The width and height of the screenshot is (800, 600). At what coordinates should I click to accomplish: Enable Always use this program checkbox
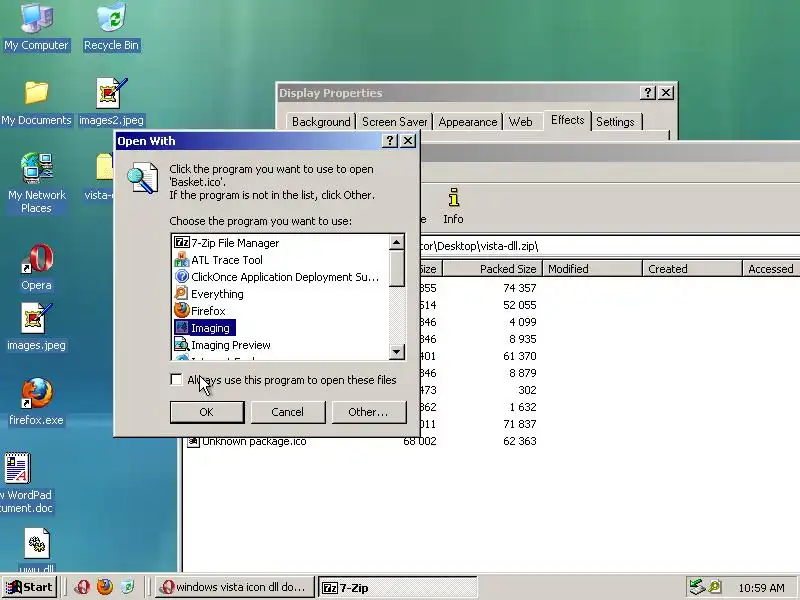click(x=176, y=380)
